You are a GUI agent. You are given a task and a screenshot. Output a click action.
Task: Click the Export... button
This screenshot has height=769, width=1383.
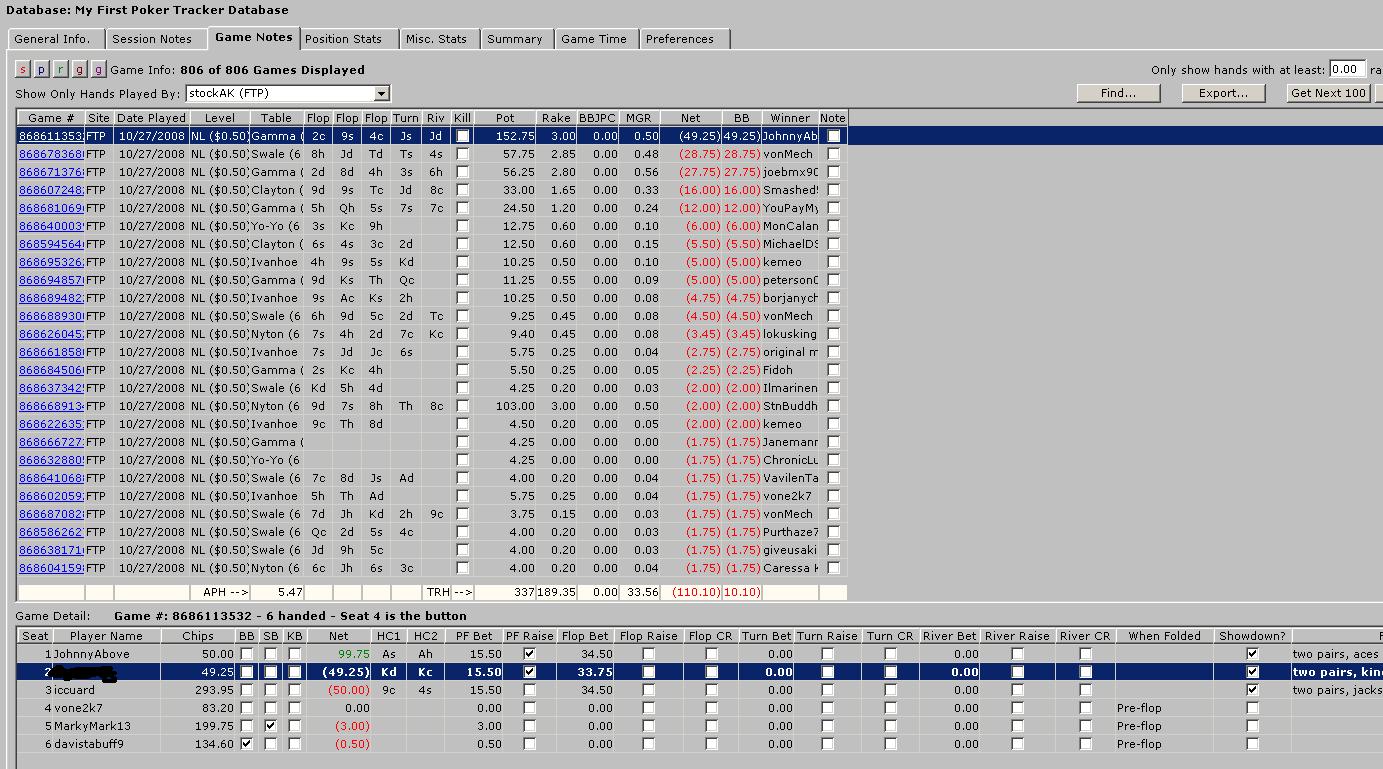pos(1222,93)
